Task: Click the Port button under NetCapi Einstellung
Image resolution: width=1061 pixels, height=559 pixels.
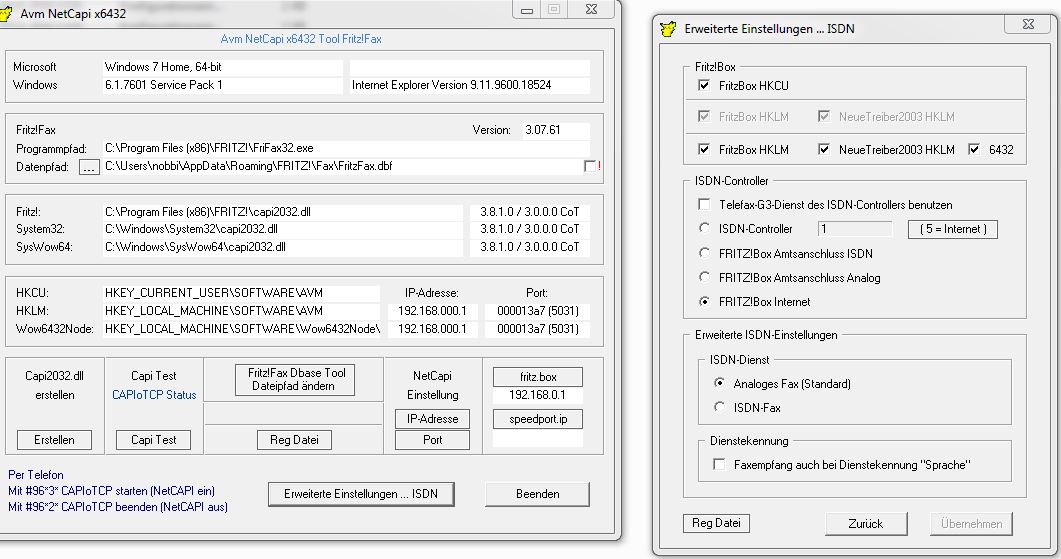Action: click(x=432, y=440)
